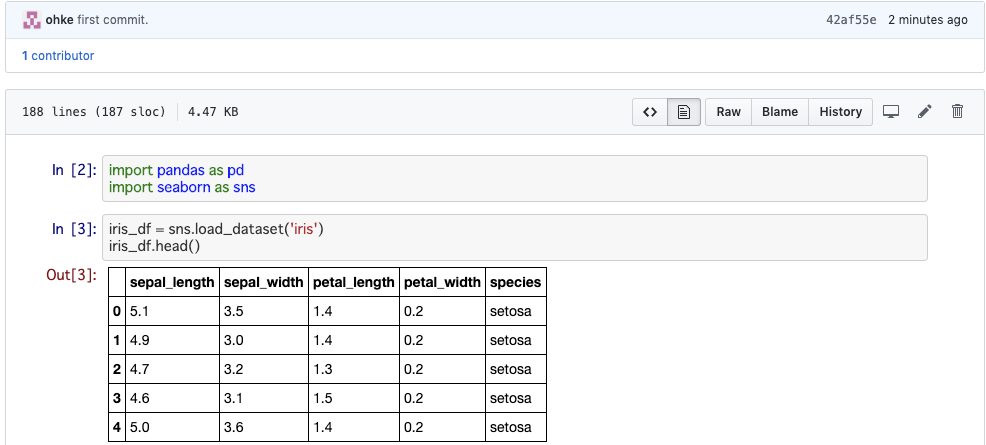Open file in GitHub Desktop
Viewport: 986px width, 445px height.
pos(892,112)
